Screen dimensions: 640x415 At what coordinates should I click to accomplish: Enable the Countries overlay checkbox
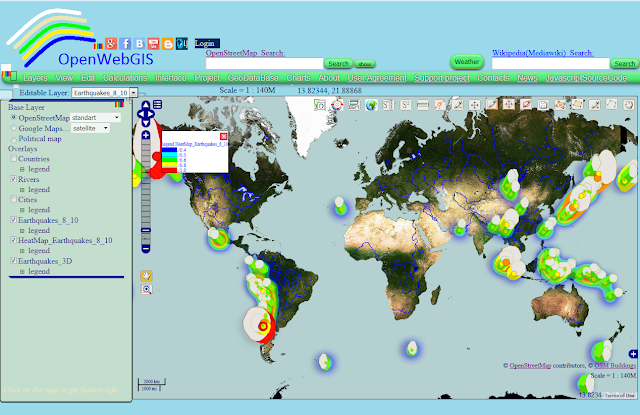[13, 159]
